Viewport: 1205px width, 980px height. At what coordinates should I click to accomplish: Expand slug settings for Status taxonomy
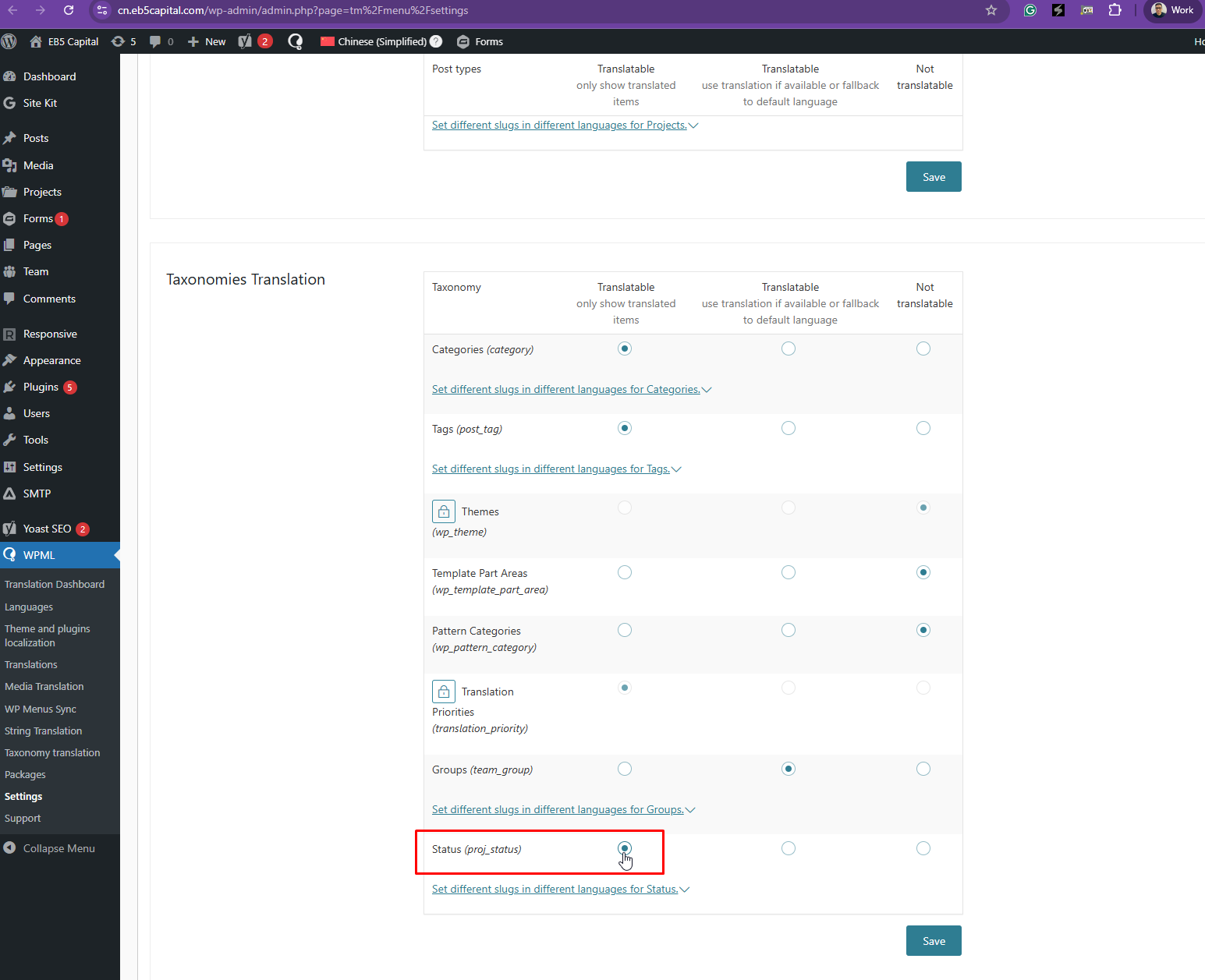coord(560,890)
